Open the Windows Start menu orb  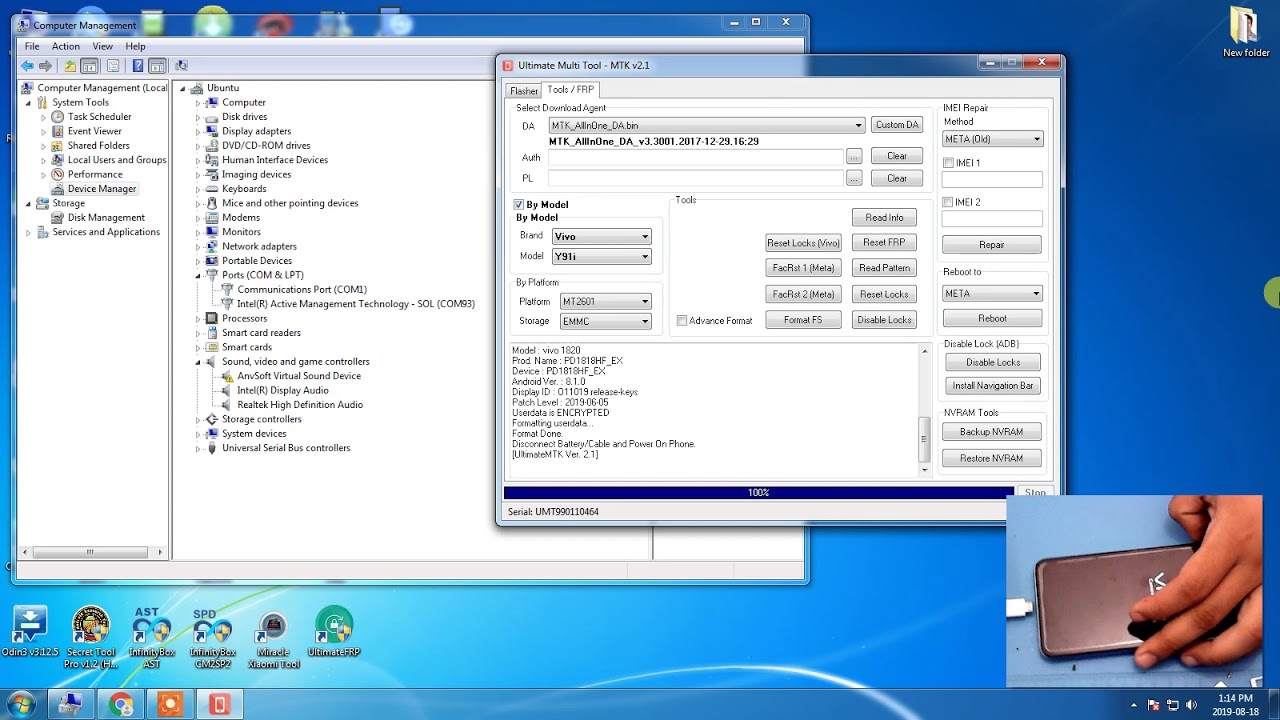pos(21,704)
